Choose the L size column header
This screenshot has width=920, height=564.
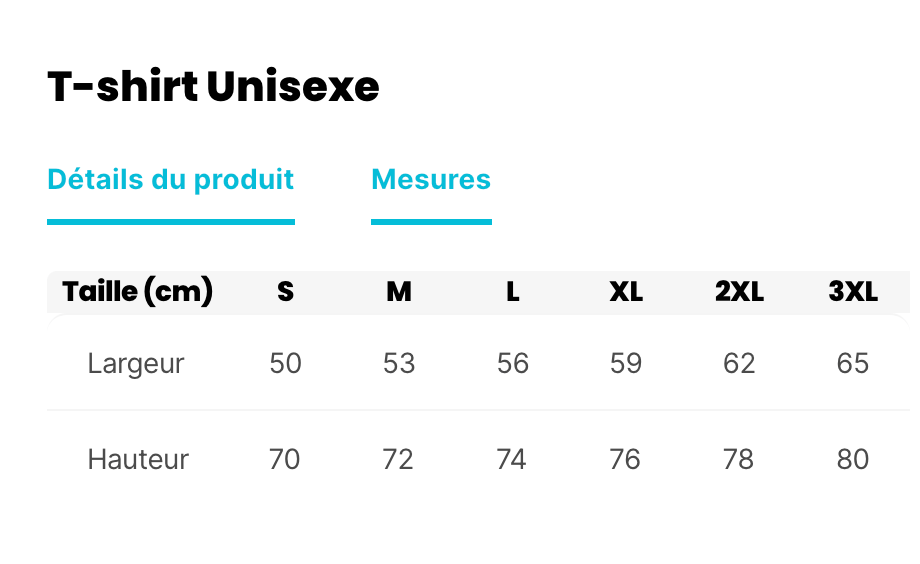(513, 292)
